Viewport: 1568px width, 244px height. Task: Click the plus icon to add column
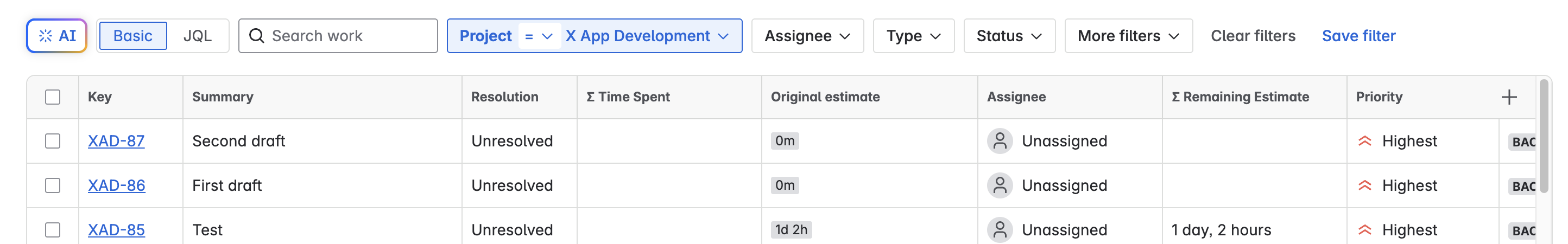click(1508, 98)
